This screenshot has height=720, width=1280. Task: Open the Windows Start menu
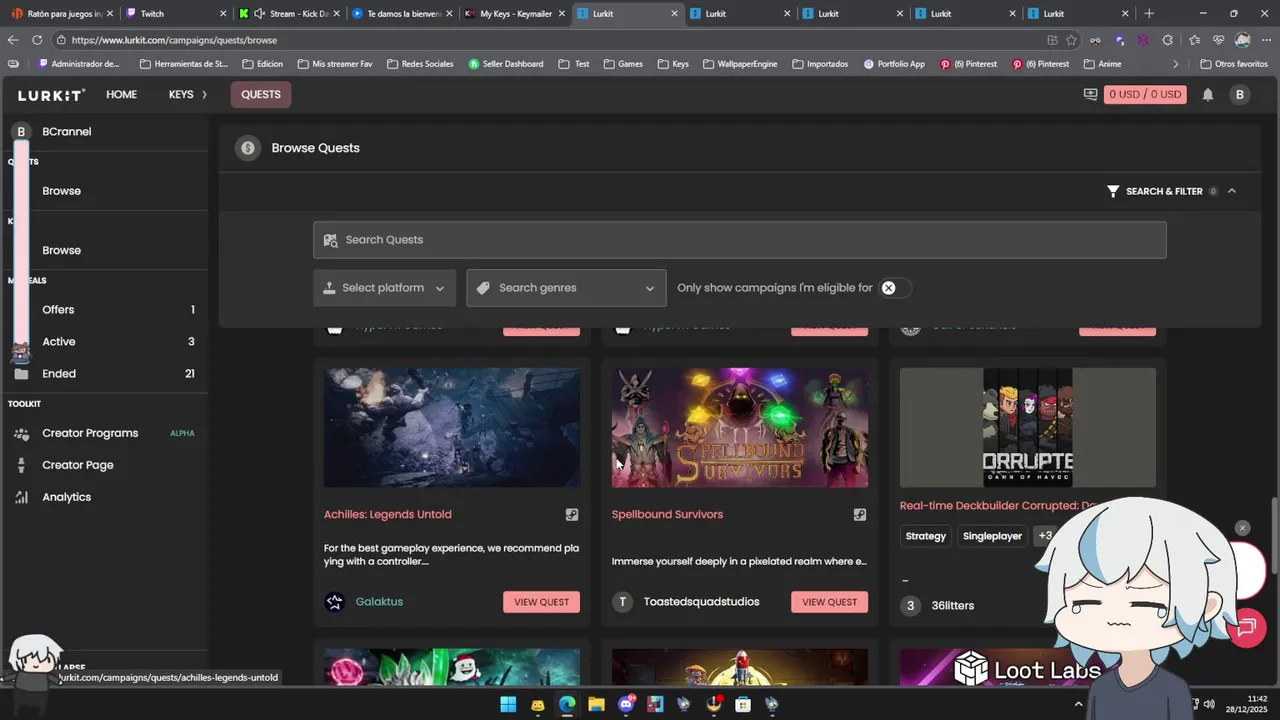pyautogui.click(x=508, y=704)
